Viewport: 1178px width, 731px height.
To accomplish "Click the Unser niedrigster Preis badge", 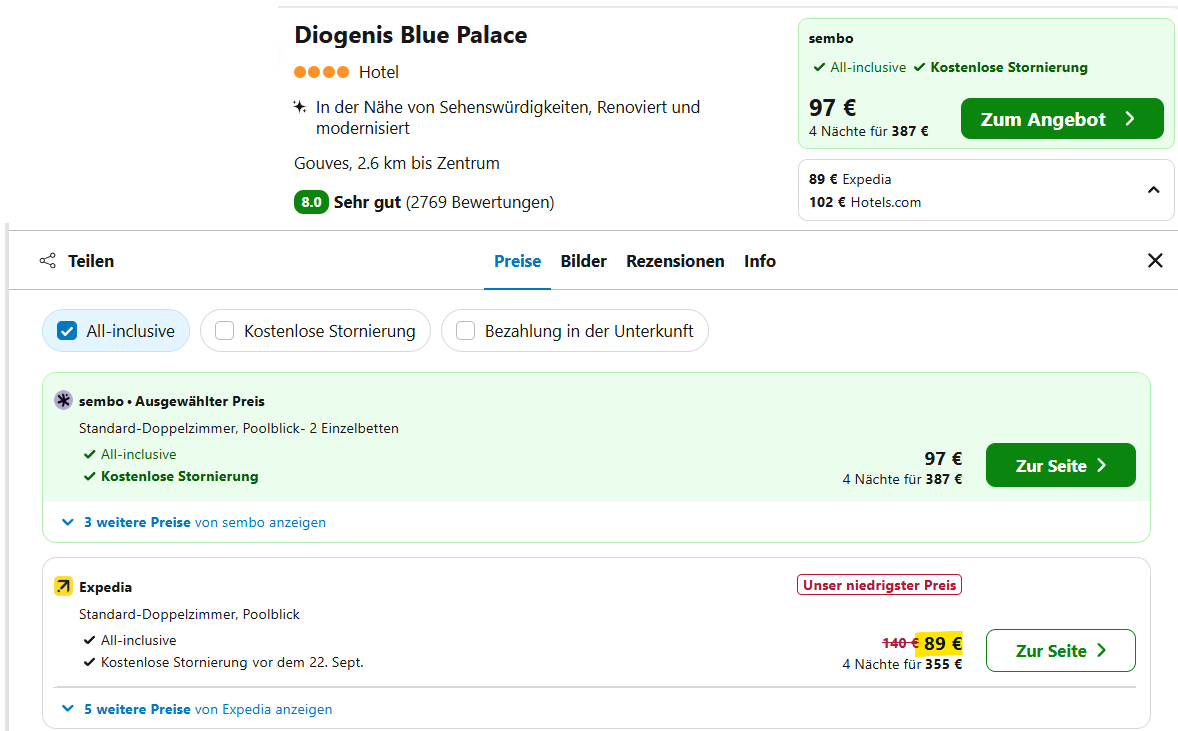I will (878, 585).
